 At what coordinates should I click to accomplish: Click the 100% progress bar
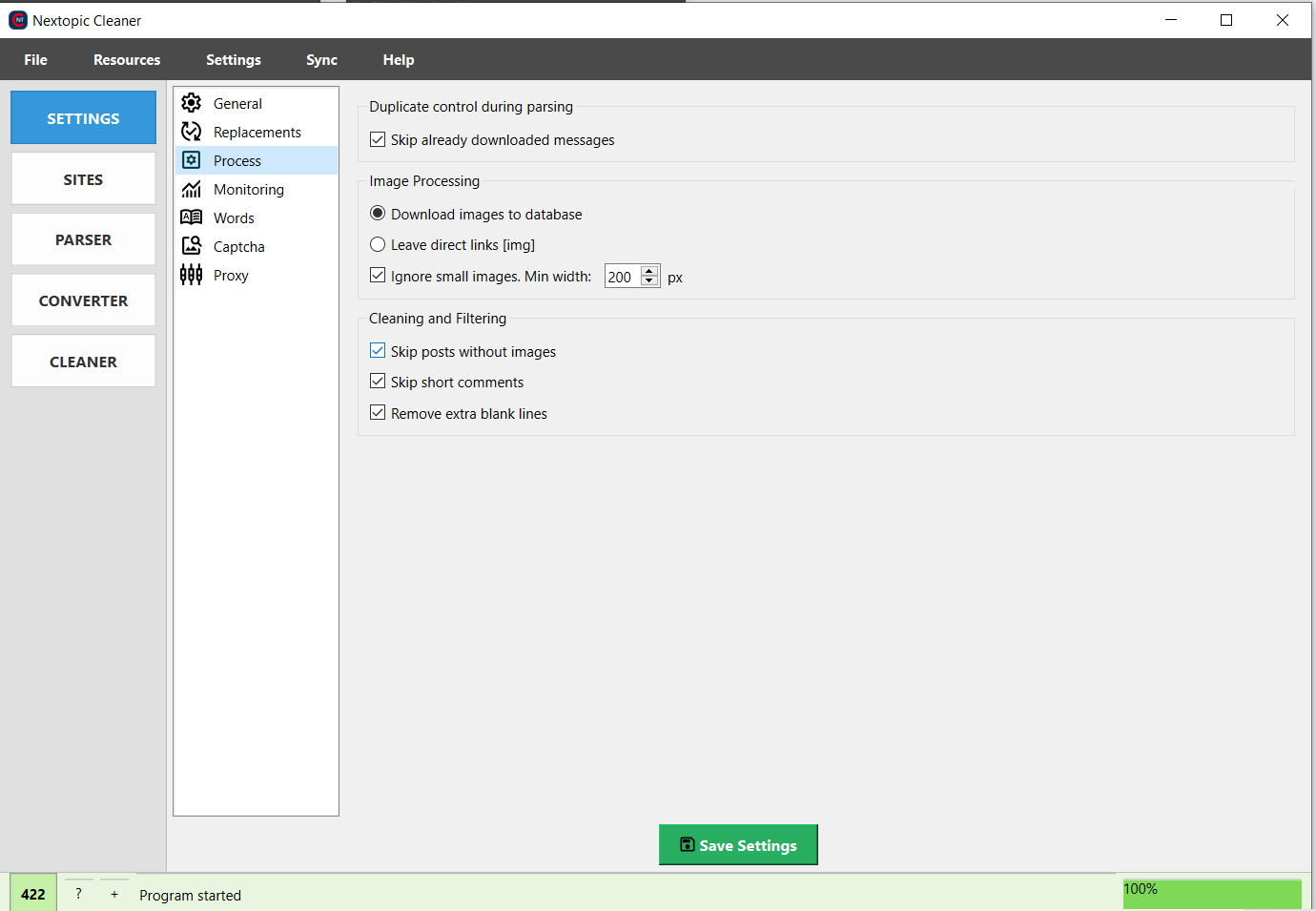[x=1211, y=894]
